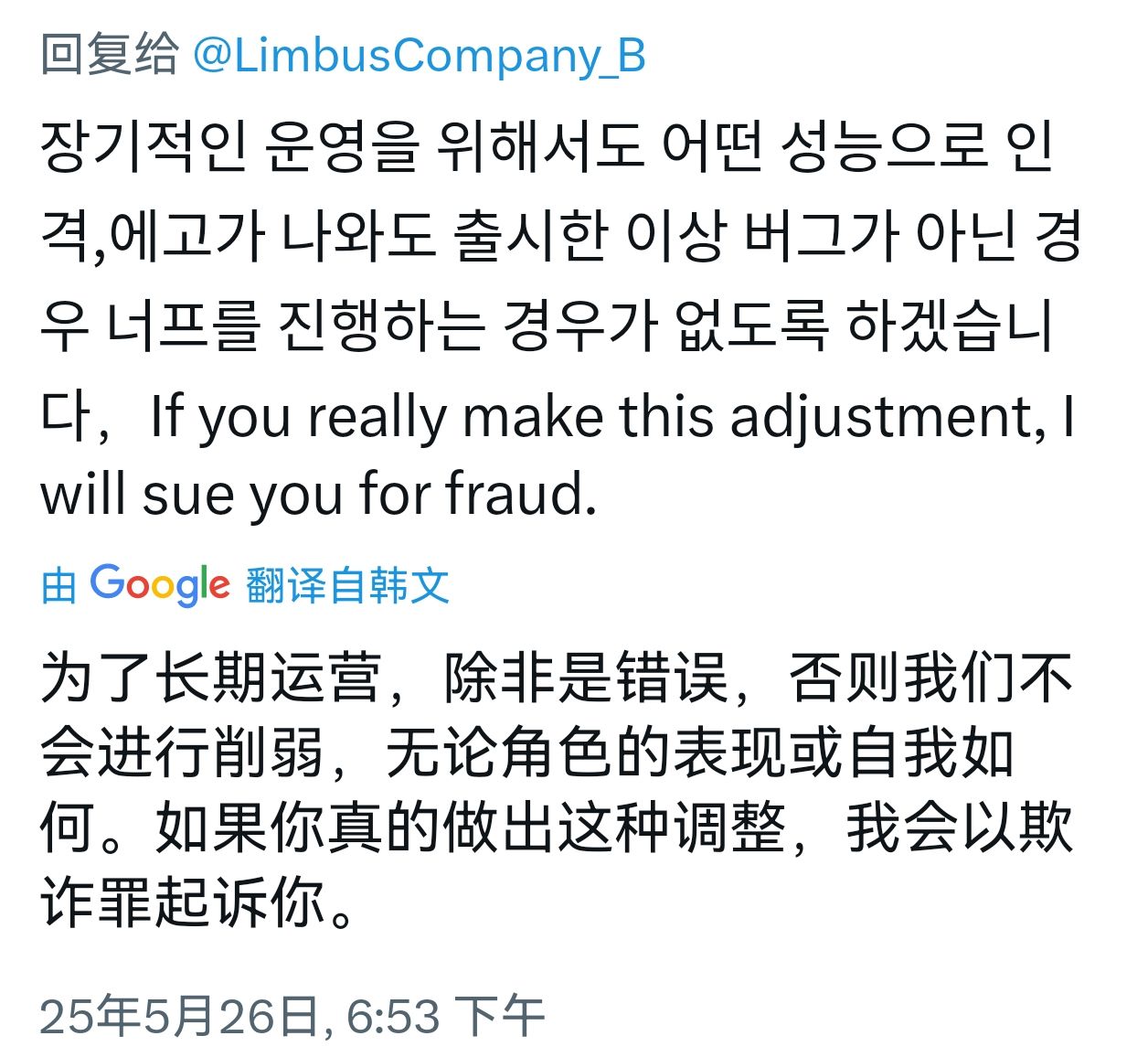Click the '6:53 下午' time text
The width and height of the screenshot is (1148, 1057).
tap(447, 1016)
